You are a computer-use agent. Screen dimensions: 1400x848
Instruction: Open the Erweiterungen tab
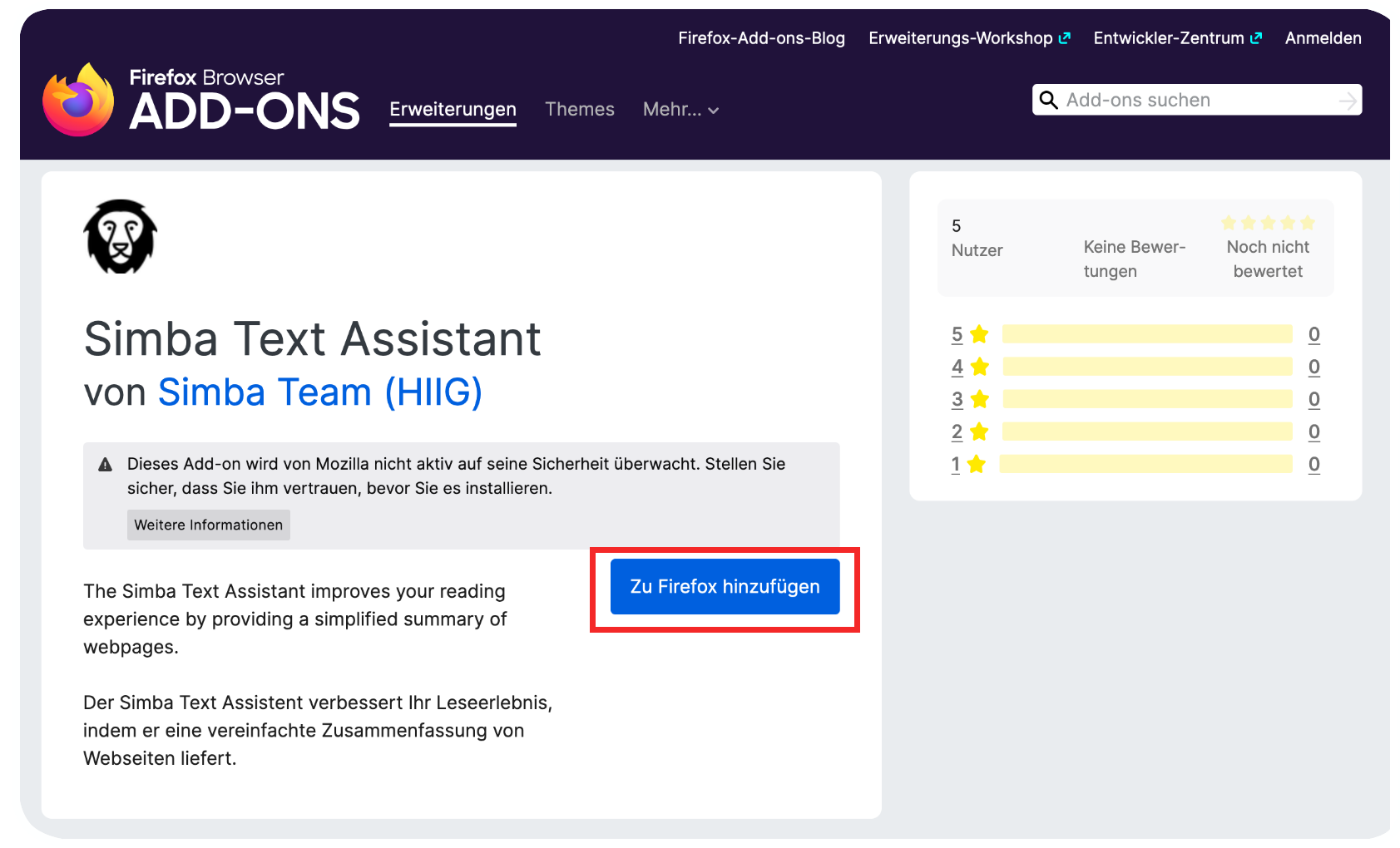click(453, 110)
